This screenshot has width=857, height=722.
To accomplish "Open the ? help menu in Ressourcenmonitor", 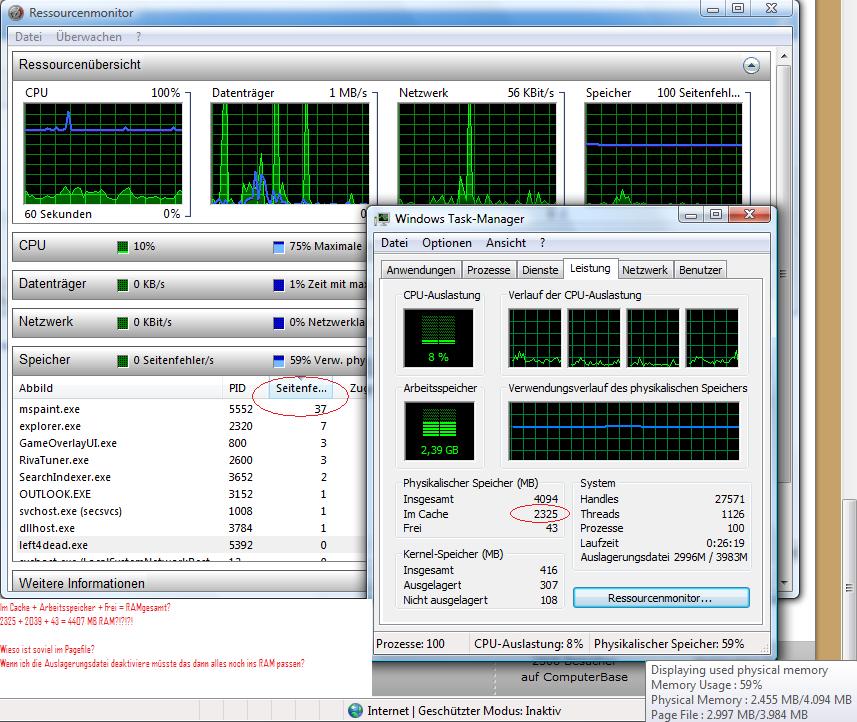I will pyautogui.click(x=138, y=37).
